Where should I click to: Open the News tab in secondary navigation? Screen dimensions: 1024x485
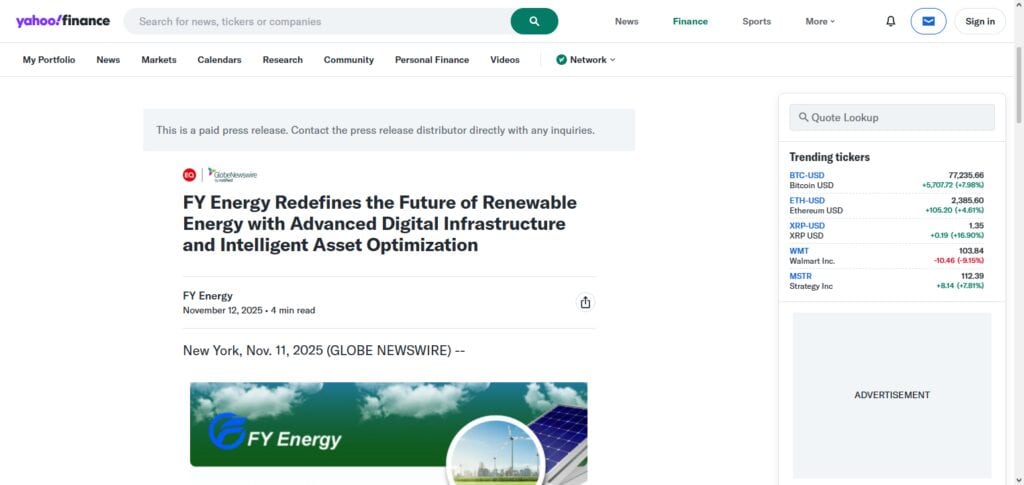click(108, 59)
